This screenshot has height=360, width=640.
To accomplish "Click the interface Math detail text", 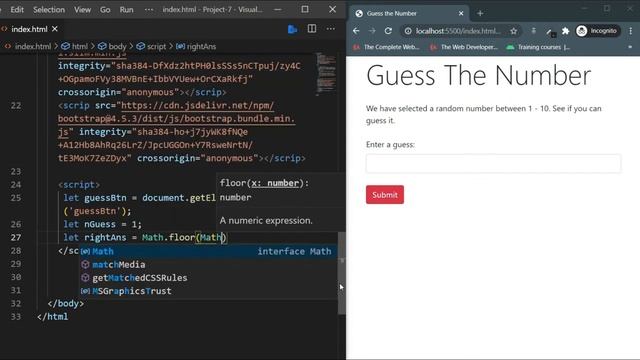I will point(294,251).
